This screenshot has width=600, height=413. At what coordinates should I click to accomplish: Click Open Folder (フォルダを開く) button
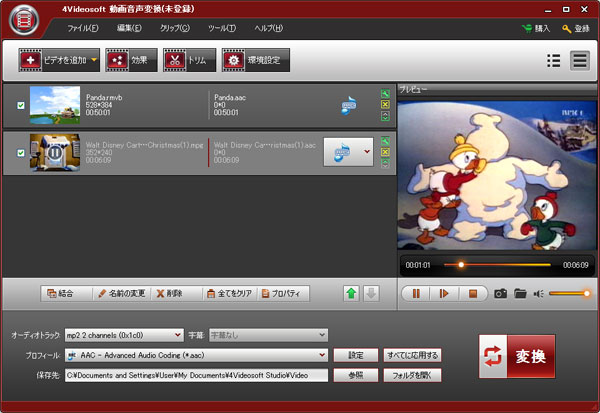coord(412,375)
